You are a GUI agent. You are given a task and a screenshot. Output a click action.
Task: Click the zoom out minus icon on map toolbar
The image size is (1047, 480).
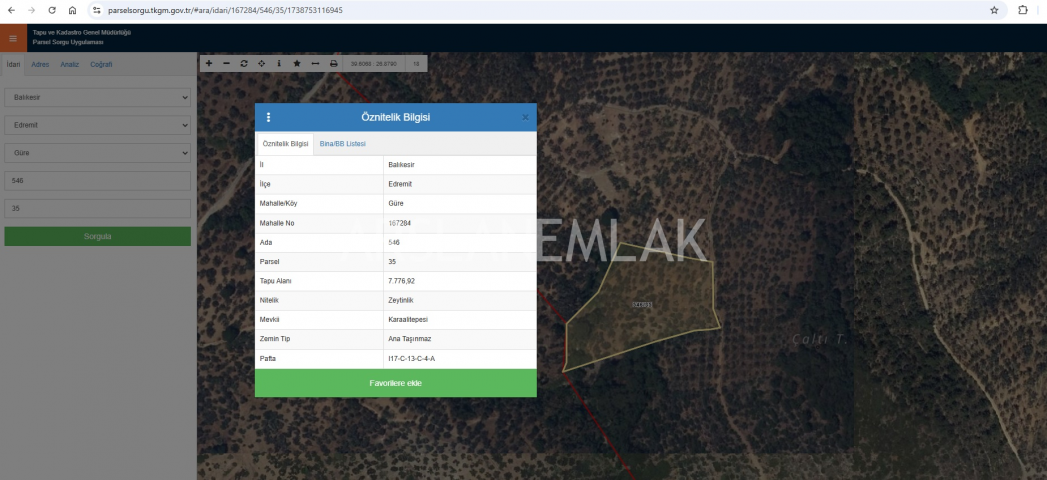click(x=226, y=63)
